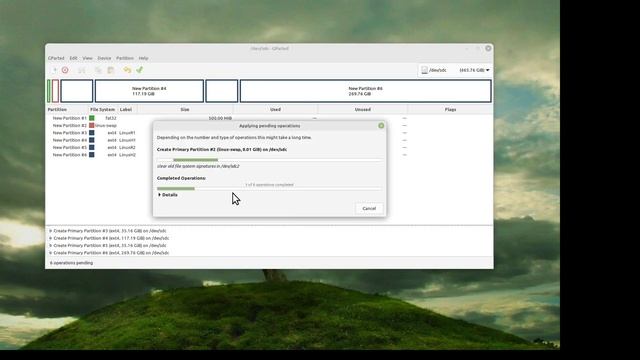Click red linux-swap icon of New Partition #2
Viewport: 640px width, 360px height.
92,125
